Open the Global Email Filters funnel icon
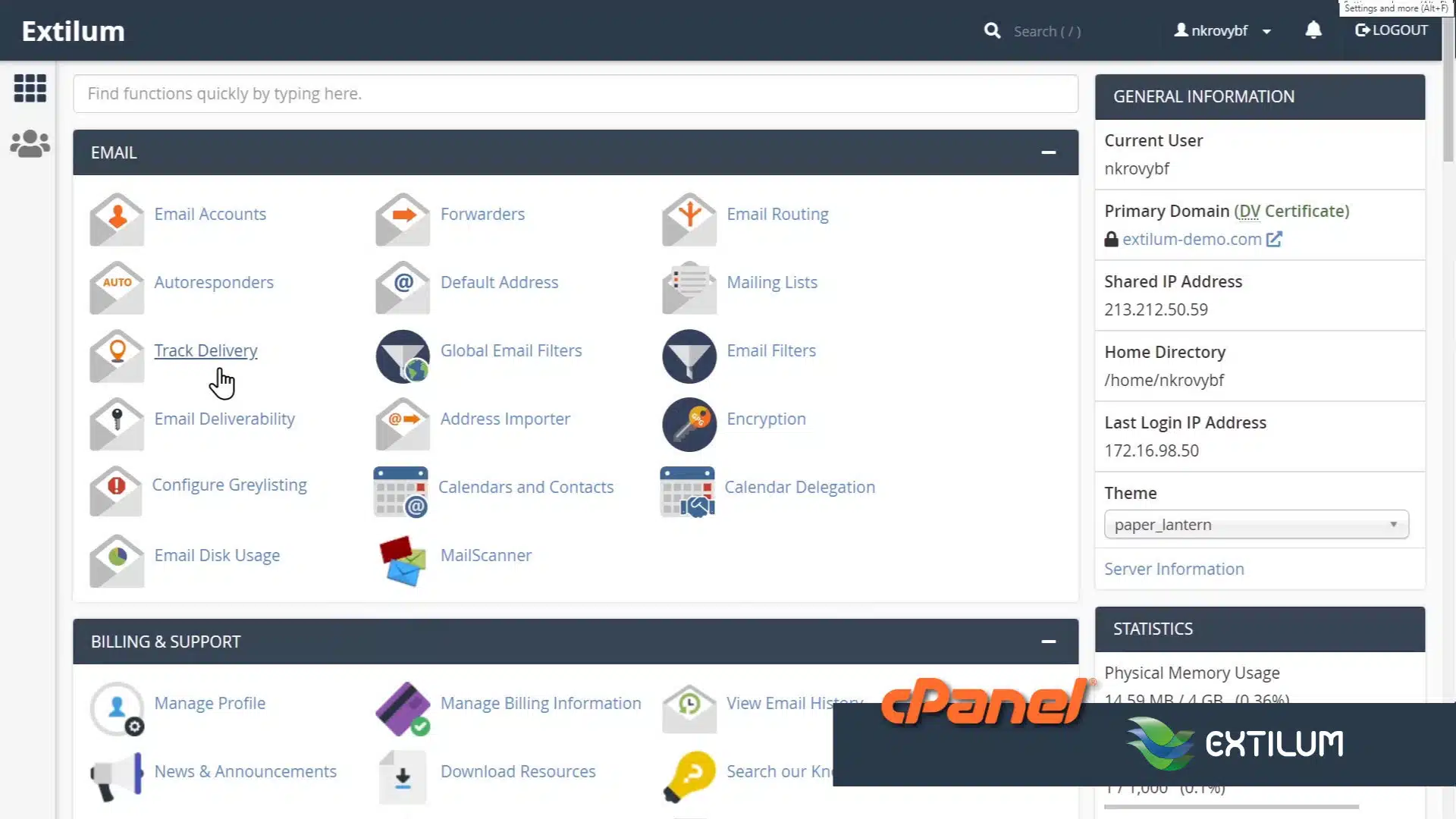The width and height of the screenshot is (1456, 819). click(403, 356)
